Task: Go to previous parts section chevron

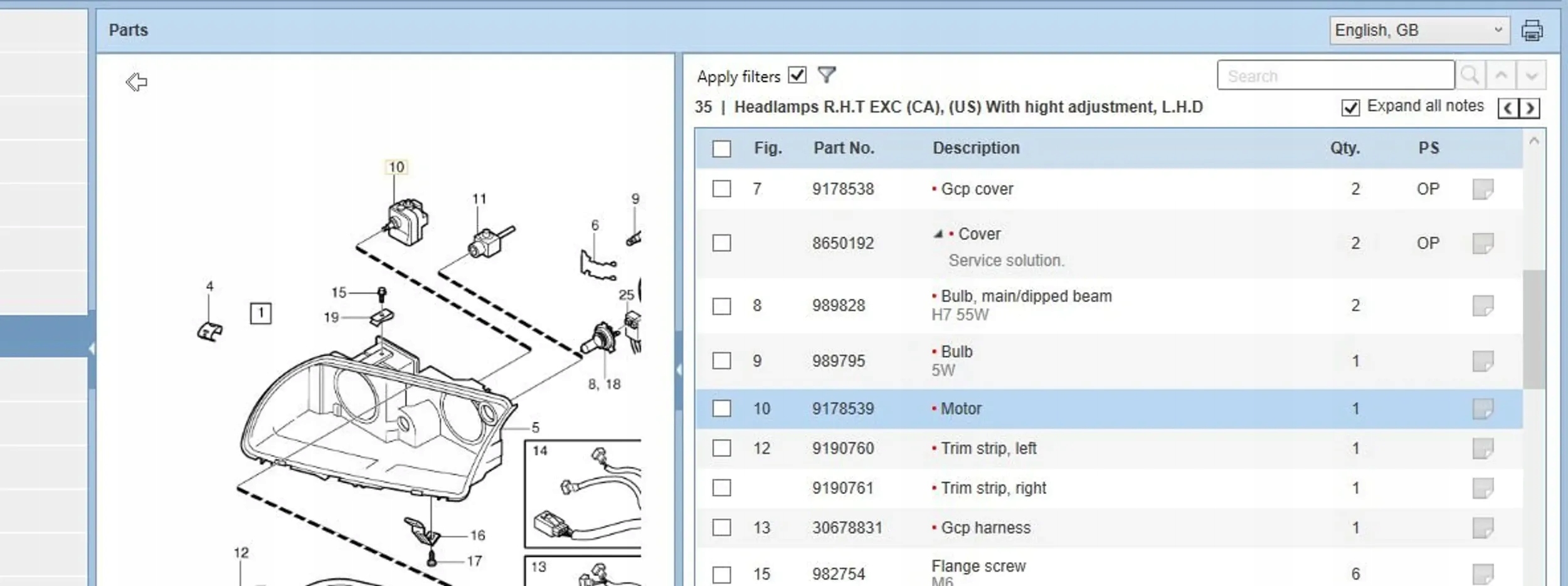Action: pyautogui.click(x=1508, y=108)
